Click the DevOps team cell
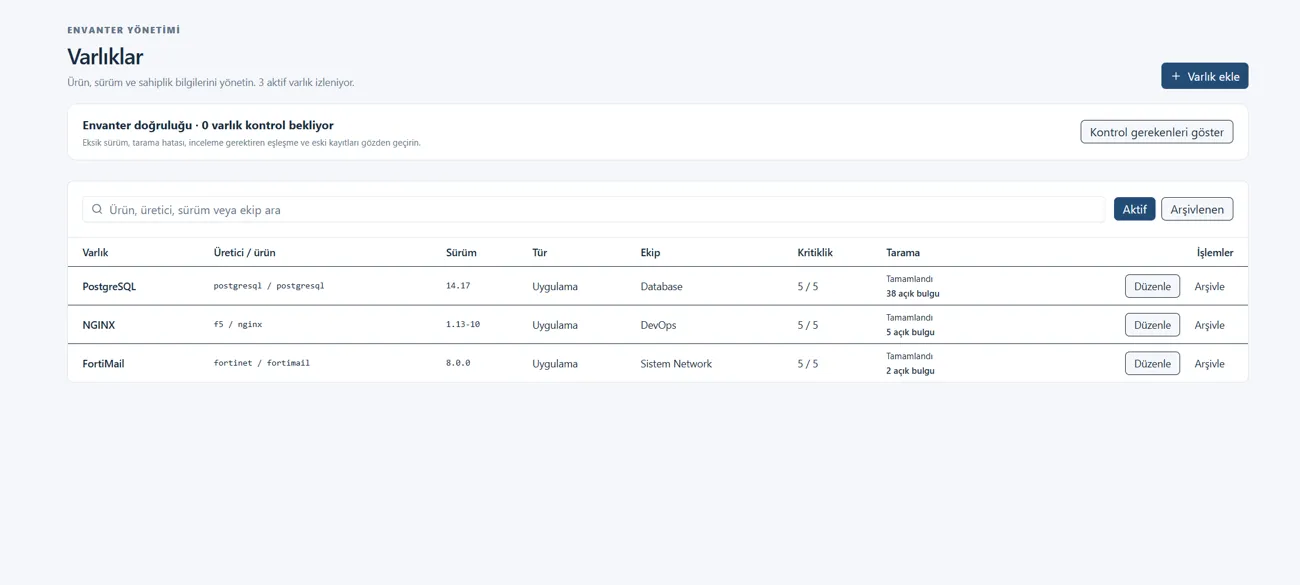Viewport: 1300px width, 585px height. (659, 325)
